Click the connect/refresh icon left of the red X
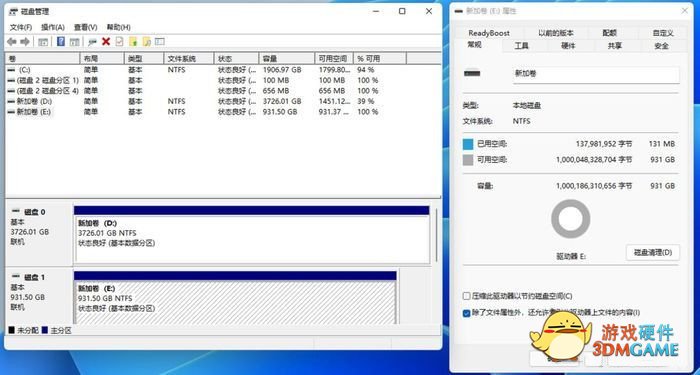This screenshot has height=375, width=700. [x=92, y=42]
